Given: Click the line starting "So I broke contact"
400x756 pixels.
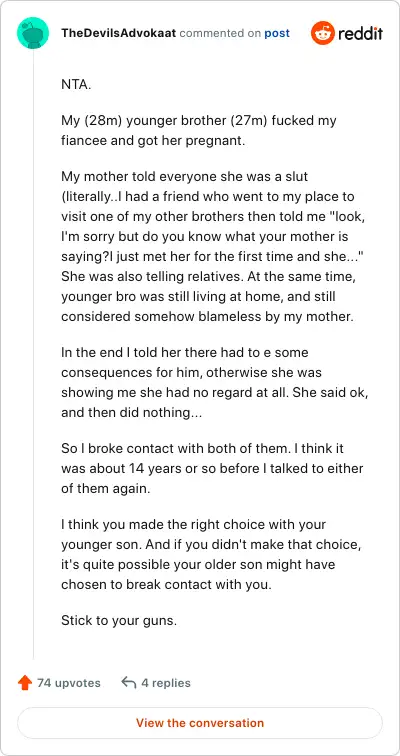Looking at the screenshot, I should (202, 448).
